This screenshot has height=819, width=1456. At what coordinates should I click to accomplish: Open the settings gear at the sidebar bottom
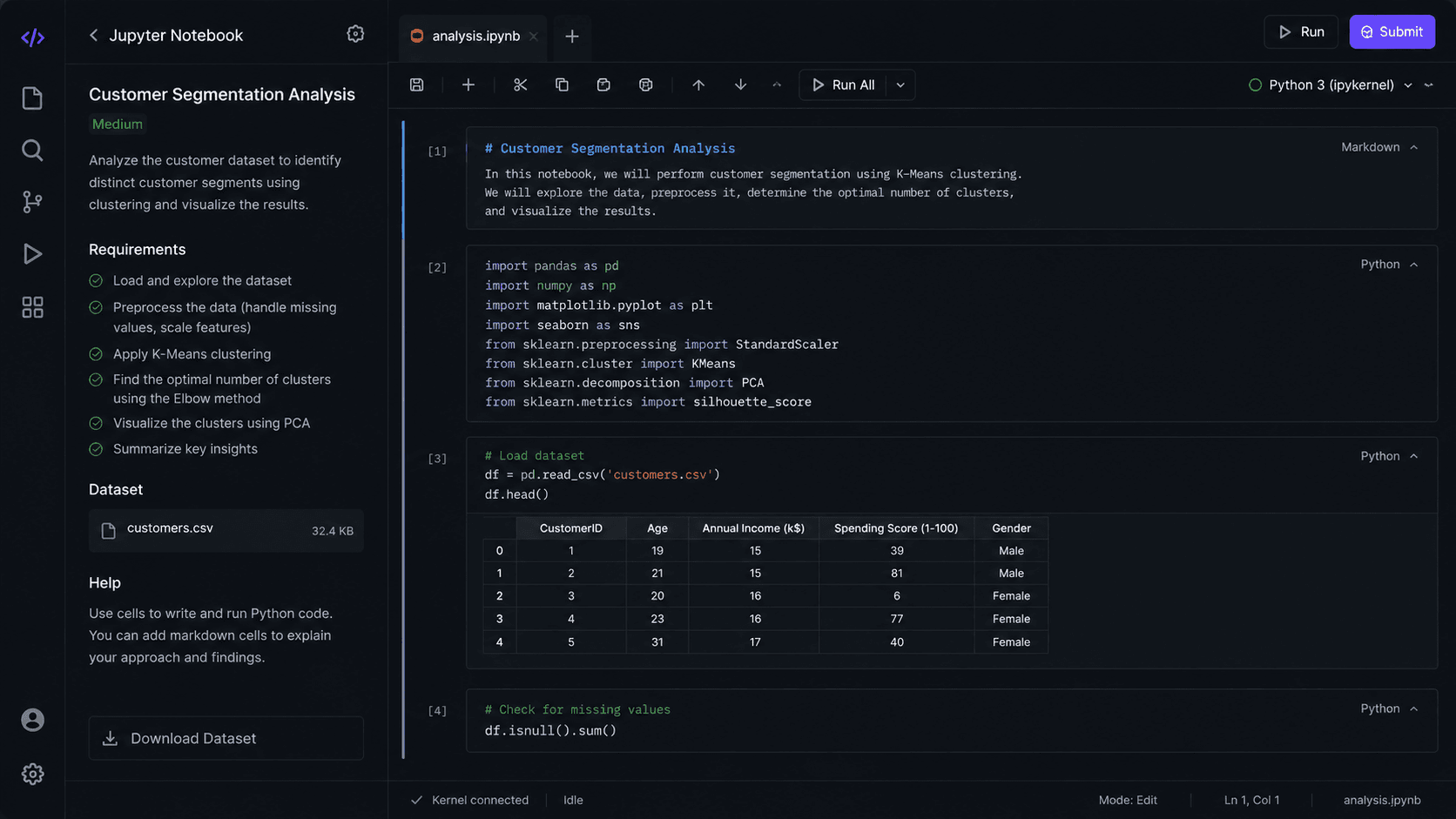coord(32,774)
